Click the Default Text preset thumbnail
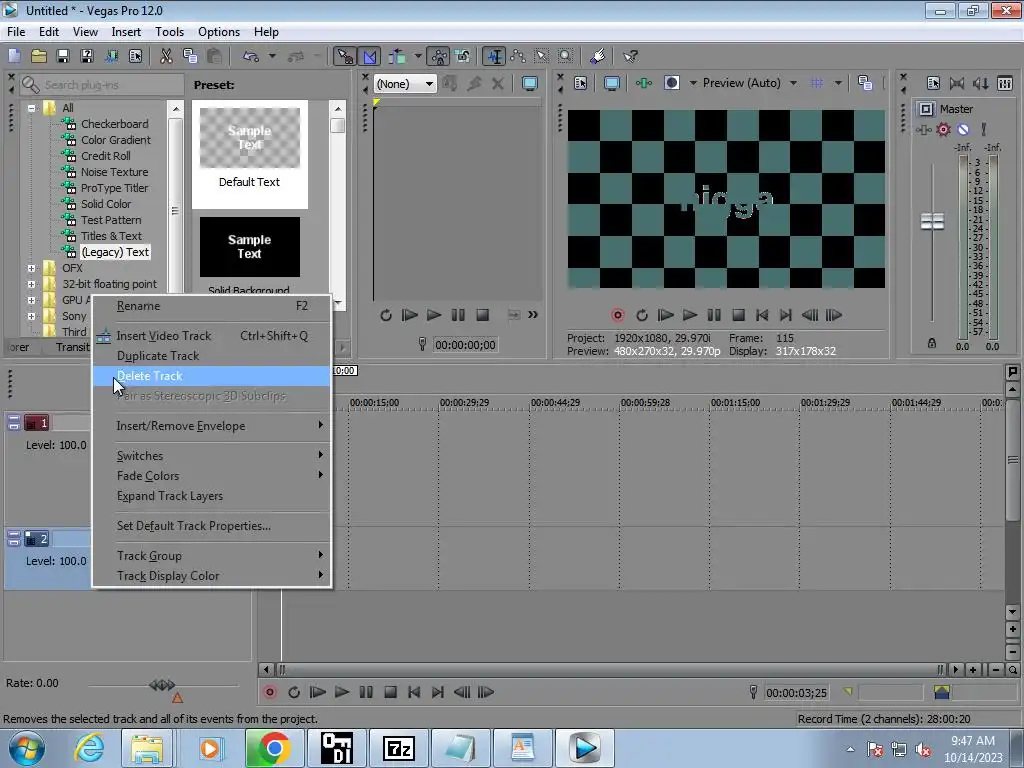 point(249,138)
